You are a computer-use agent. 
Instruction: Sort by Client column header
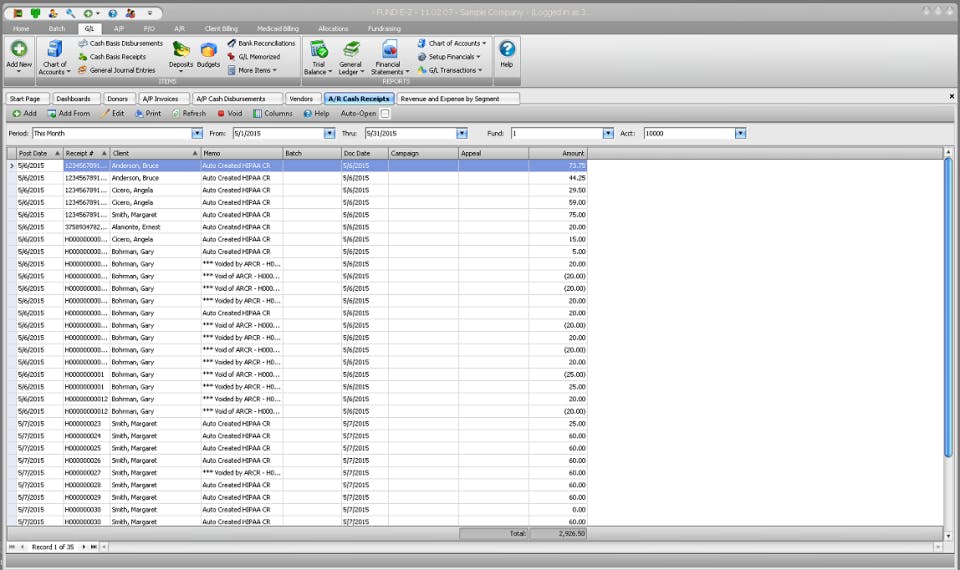[156, 153]
